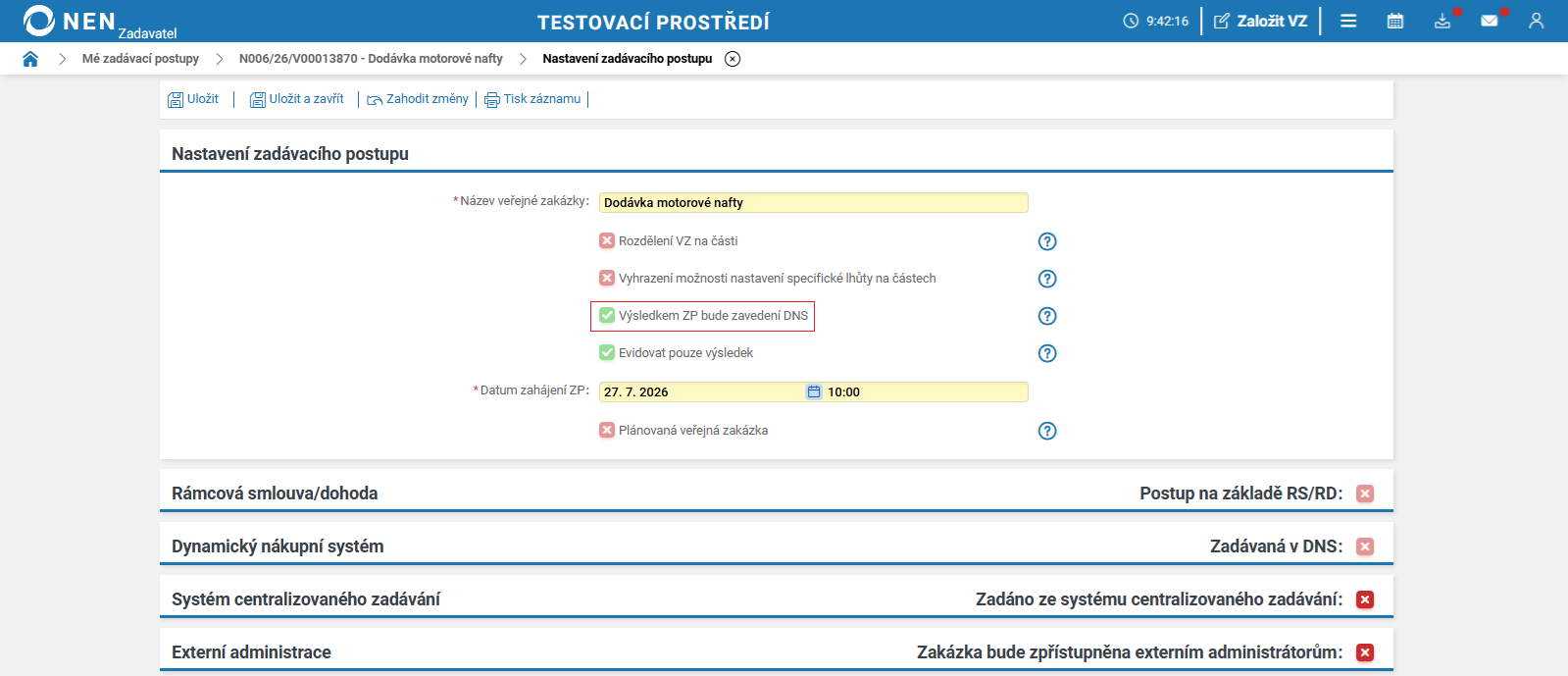Toggle Rozdělení VZ na části checkbox
This screenshot has width=1568, height=676.
tap(607, 240)
